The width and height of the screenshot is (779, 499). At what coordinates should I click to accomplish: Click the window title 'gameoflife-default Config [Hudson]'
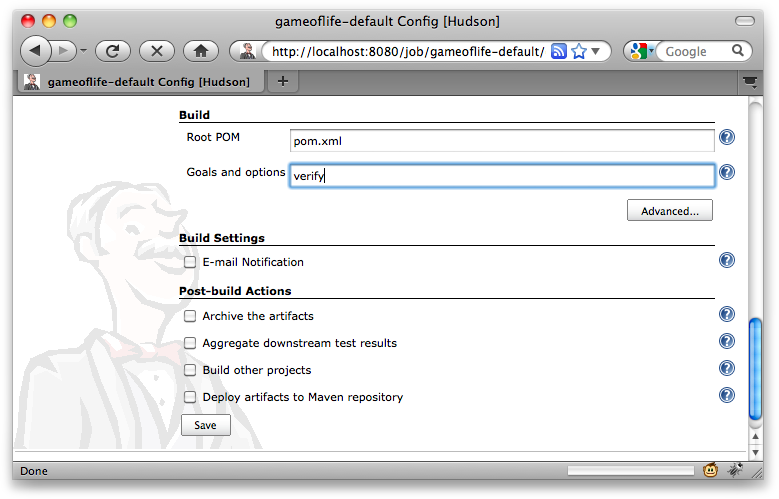click(x=388, y=21)
